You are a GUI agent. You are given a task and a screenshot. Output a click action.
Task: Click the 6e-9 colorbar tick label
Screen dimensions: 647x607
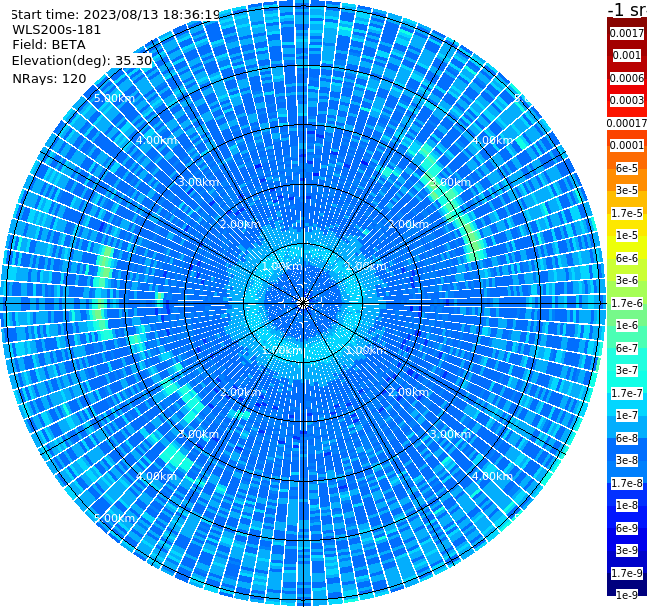pos(627,528)
